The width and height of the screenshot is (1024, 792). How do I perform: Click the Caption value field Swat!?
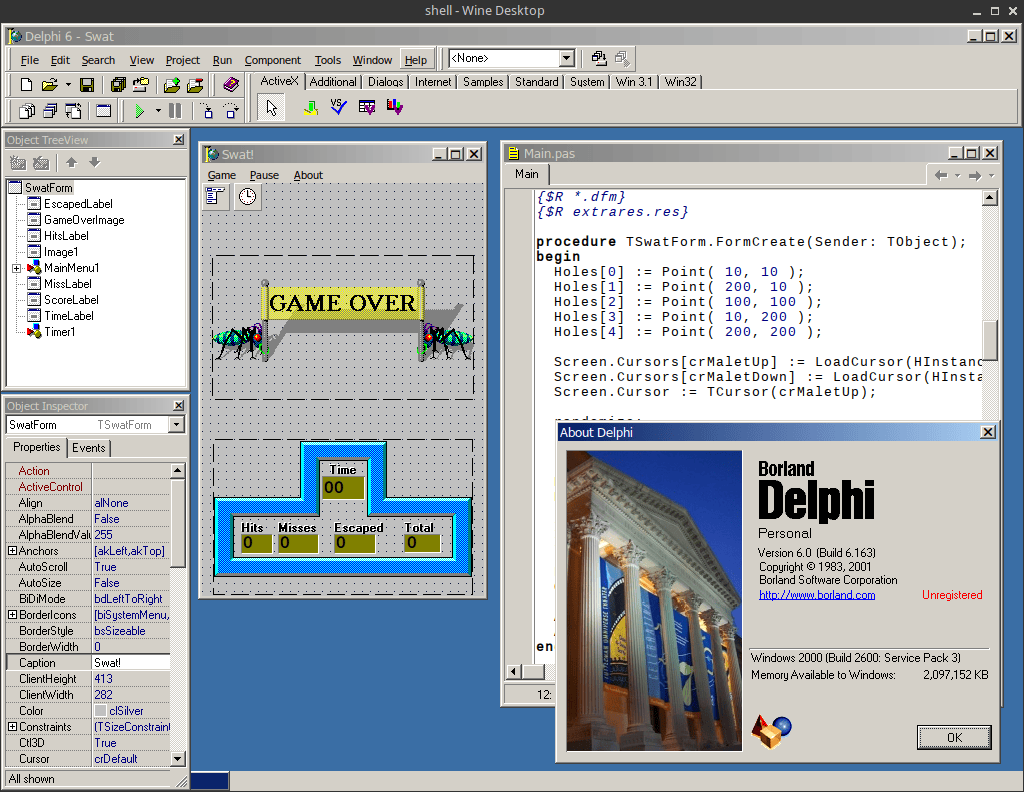(x=131, y=662)
